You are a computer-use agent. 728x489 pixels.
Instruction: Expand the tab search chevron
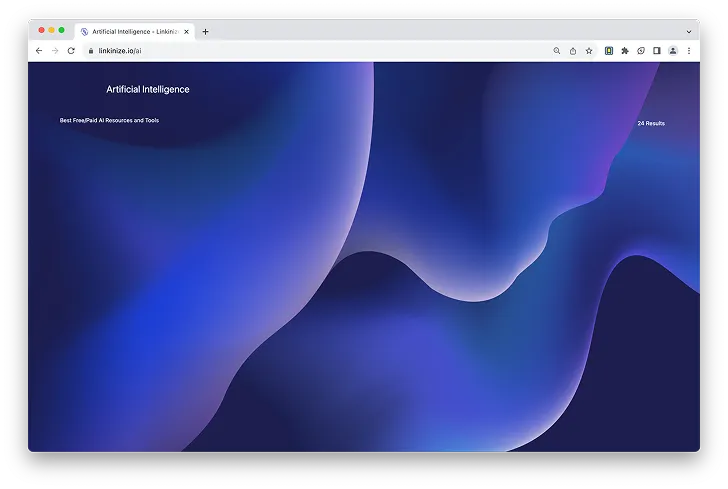[689, 31]
